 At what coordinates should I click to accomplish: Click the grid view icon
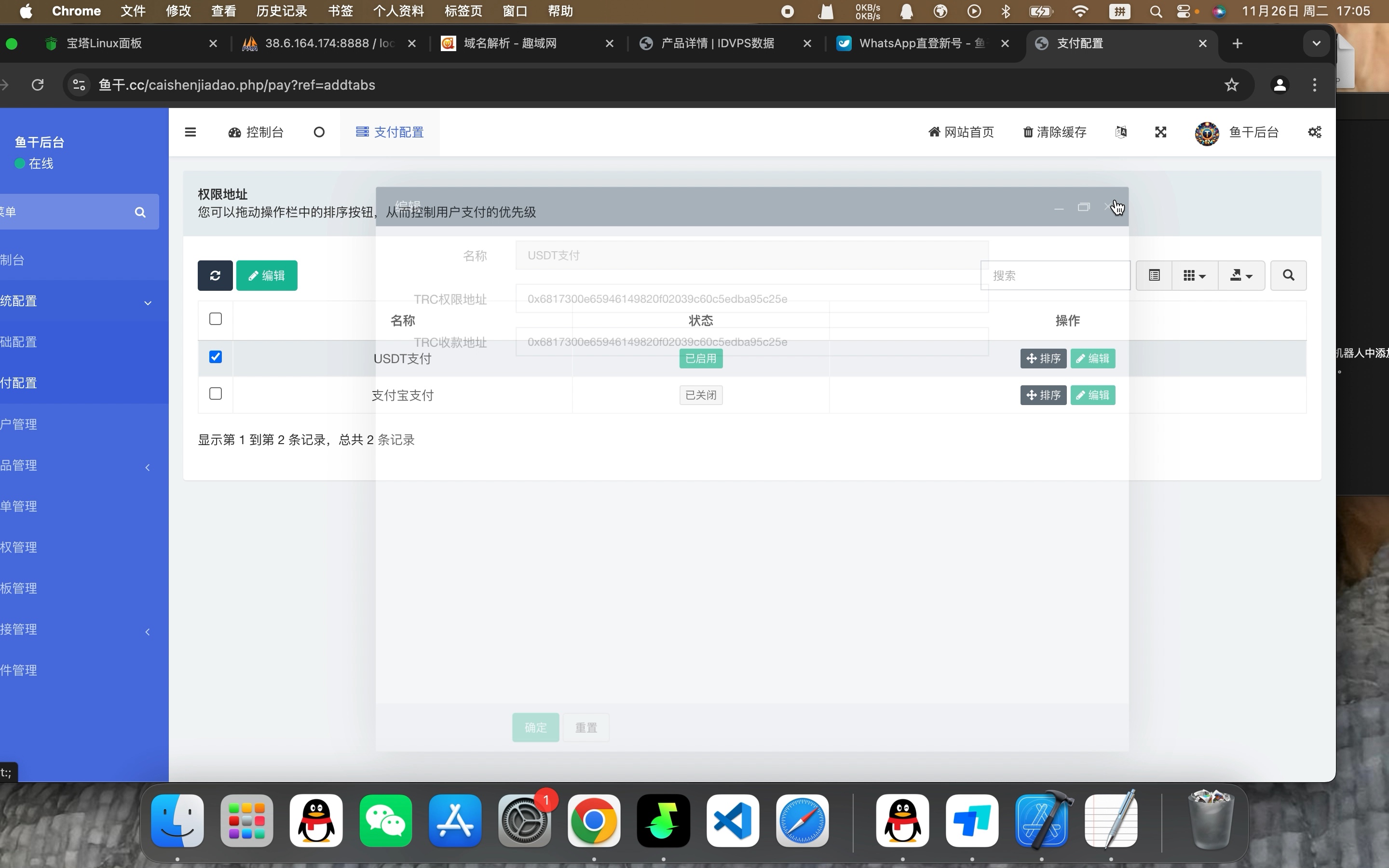[1193, 275]
